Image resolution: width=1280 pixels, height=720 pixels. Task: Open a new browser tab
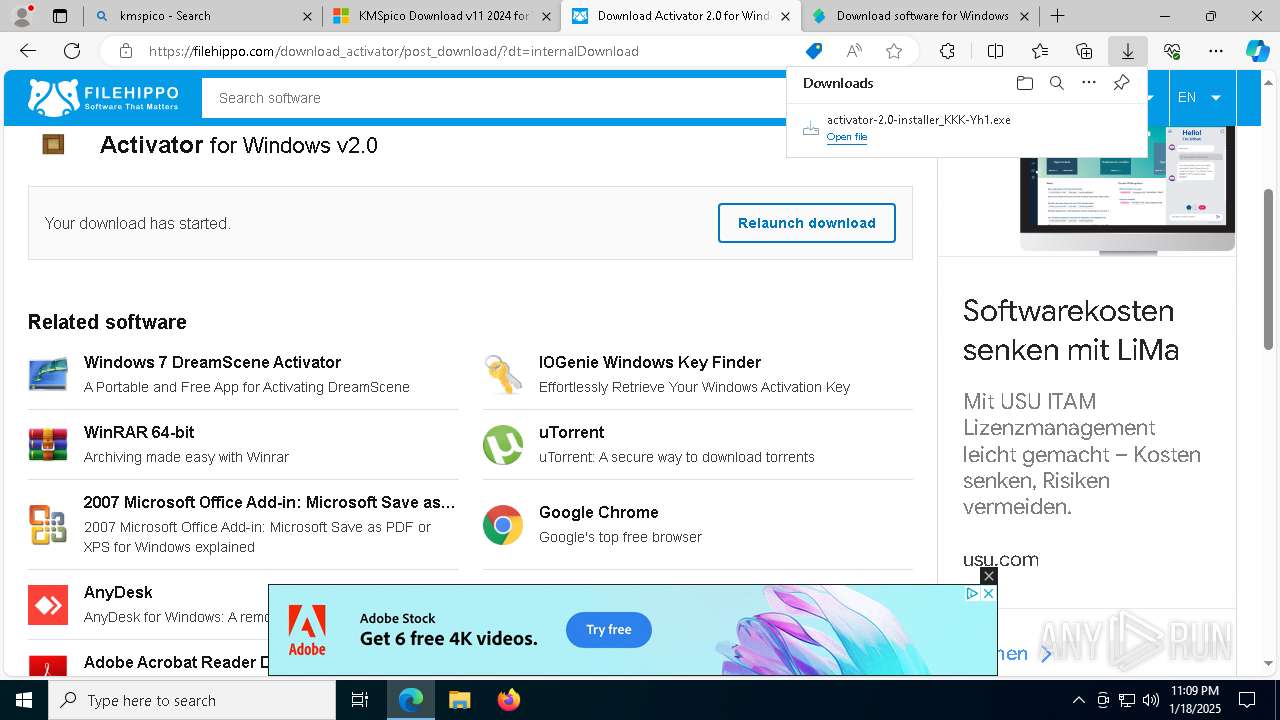tap(1057, 16)
